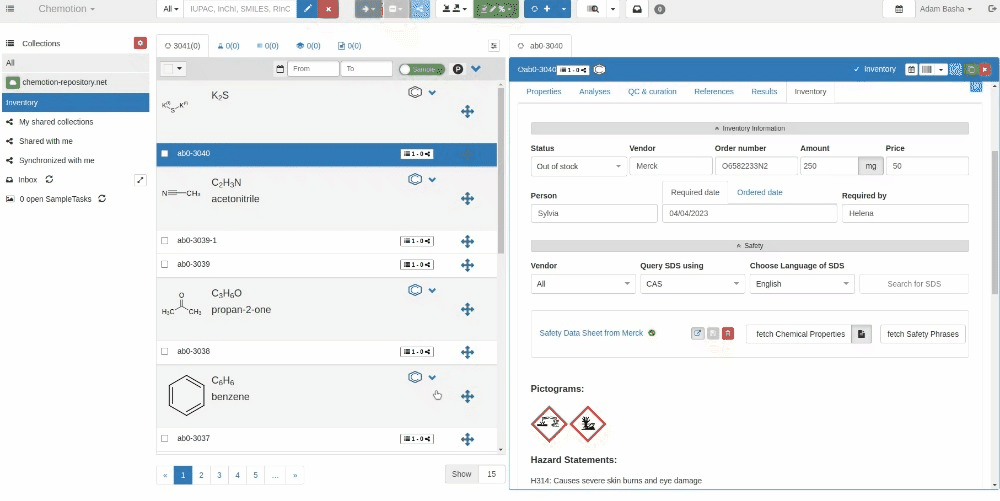This screenshot has height=501, width=1000.
Task: Open the Choose Language of SDS dropdown
Action: (802, 284)
